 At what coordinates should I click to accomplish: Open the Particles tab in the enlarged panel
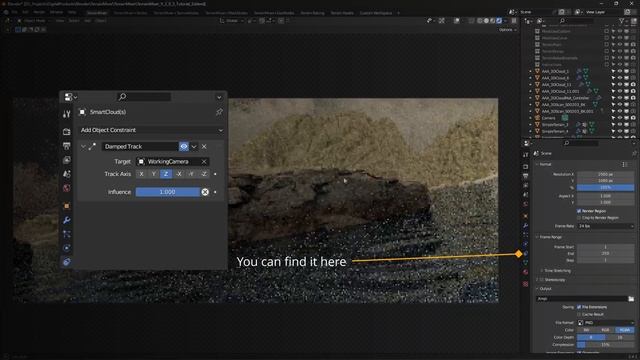(x=67, y=234)
